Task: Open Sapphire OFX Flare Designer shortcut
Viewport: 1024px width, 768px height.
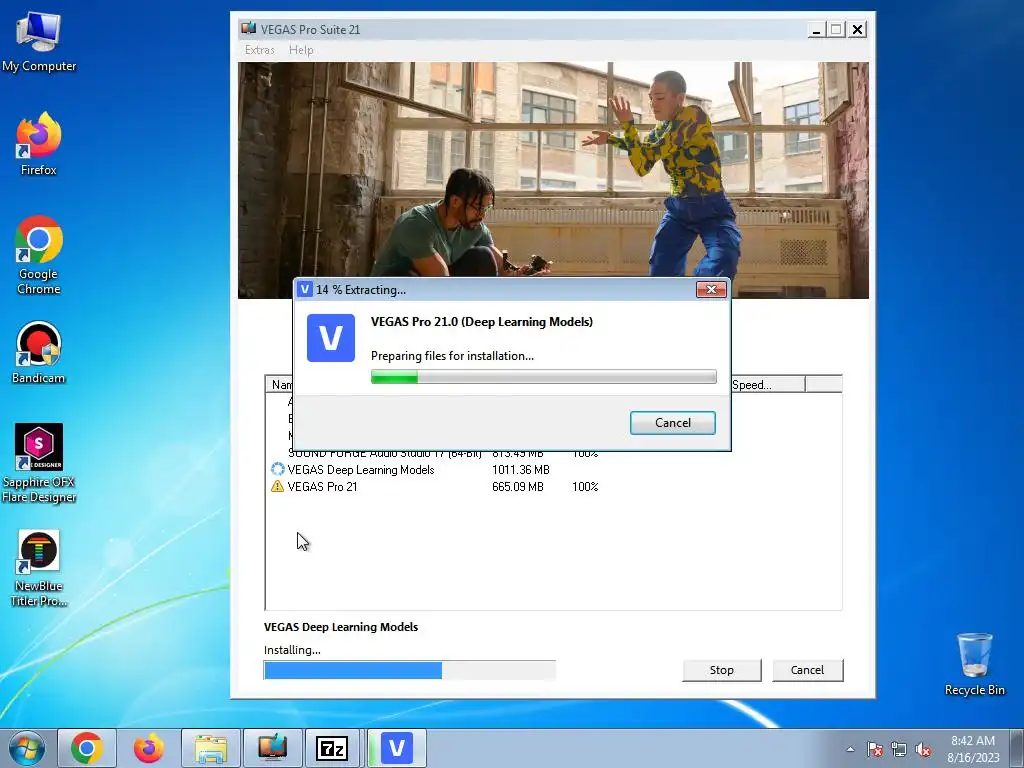Action: click(x=39, y=464)
